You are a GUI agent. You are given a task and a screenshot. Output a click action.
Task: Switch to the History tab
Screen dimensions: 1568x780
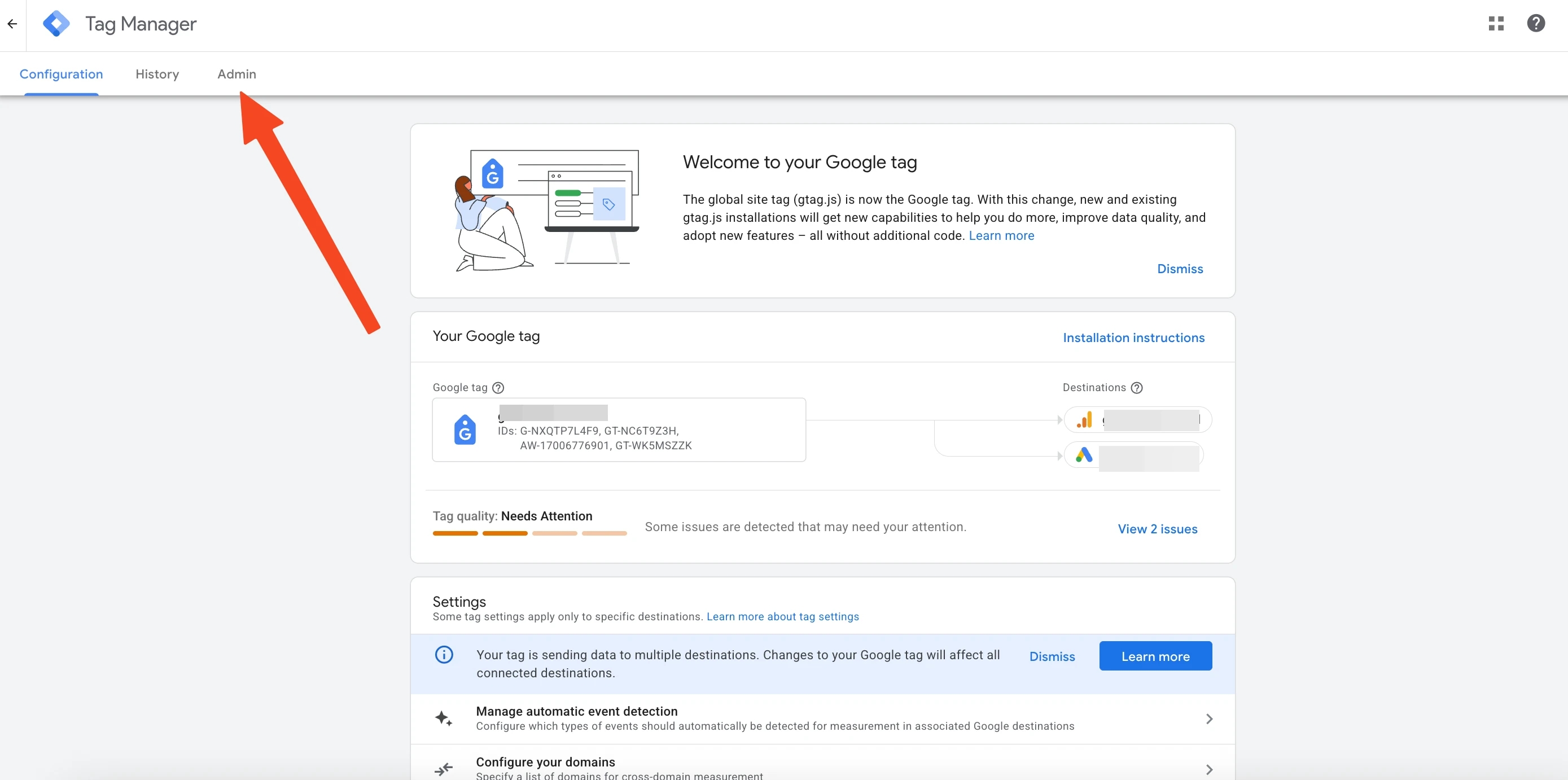point(157,75)
